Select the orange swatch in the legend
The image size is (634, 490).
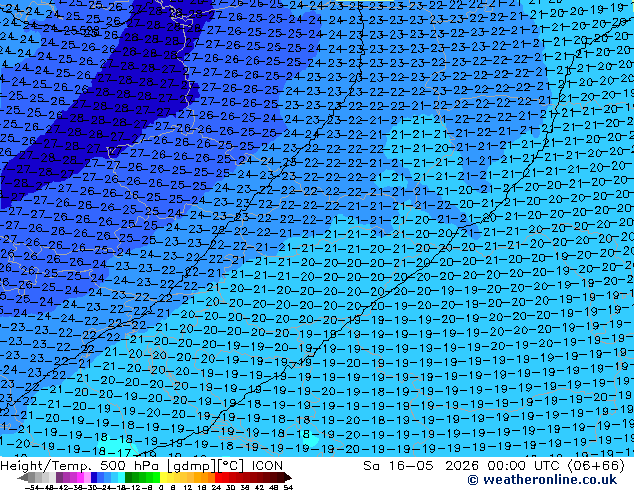tap(205, 477)
